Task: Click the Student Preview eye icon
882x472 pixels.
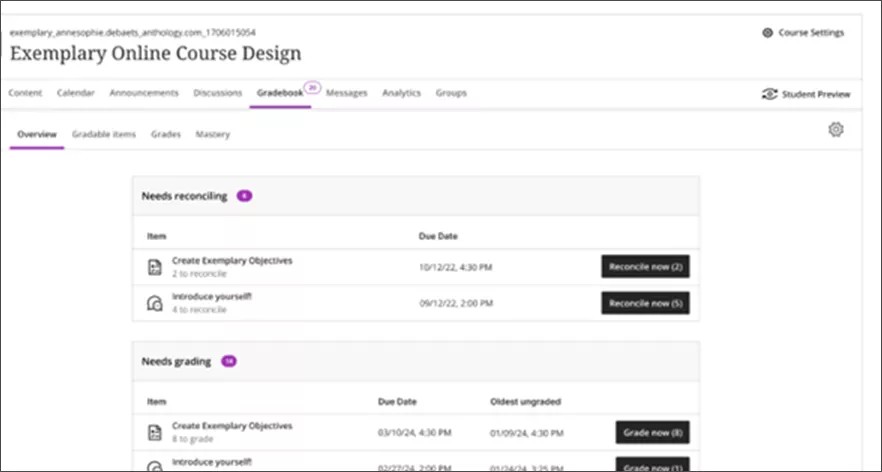Action: tap(769, 94)
